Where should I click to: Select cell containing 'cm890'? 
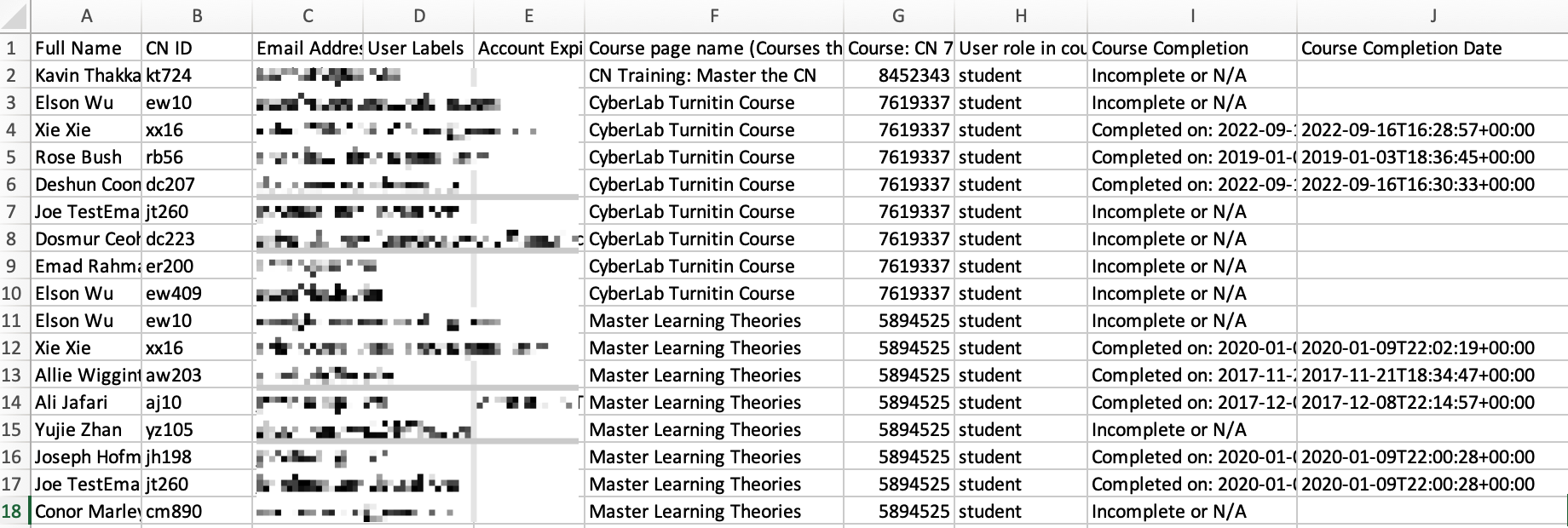[x=197, y=511]
